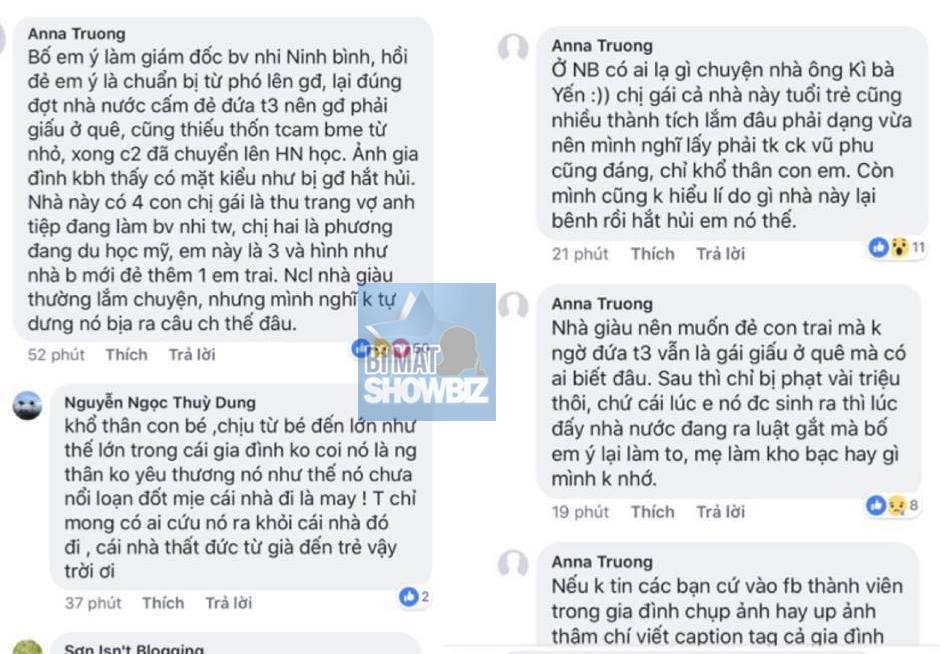Image resolution: width=940 pixels, height=654 pixels.
Task: Click the wow emoji on the 21 phút comment
Action: (898, 246)
